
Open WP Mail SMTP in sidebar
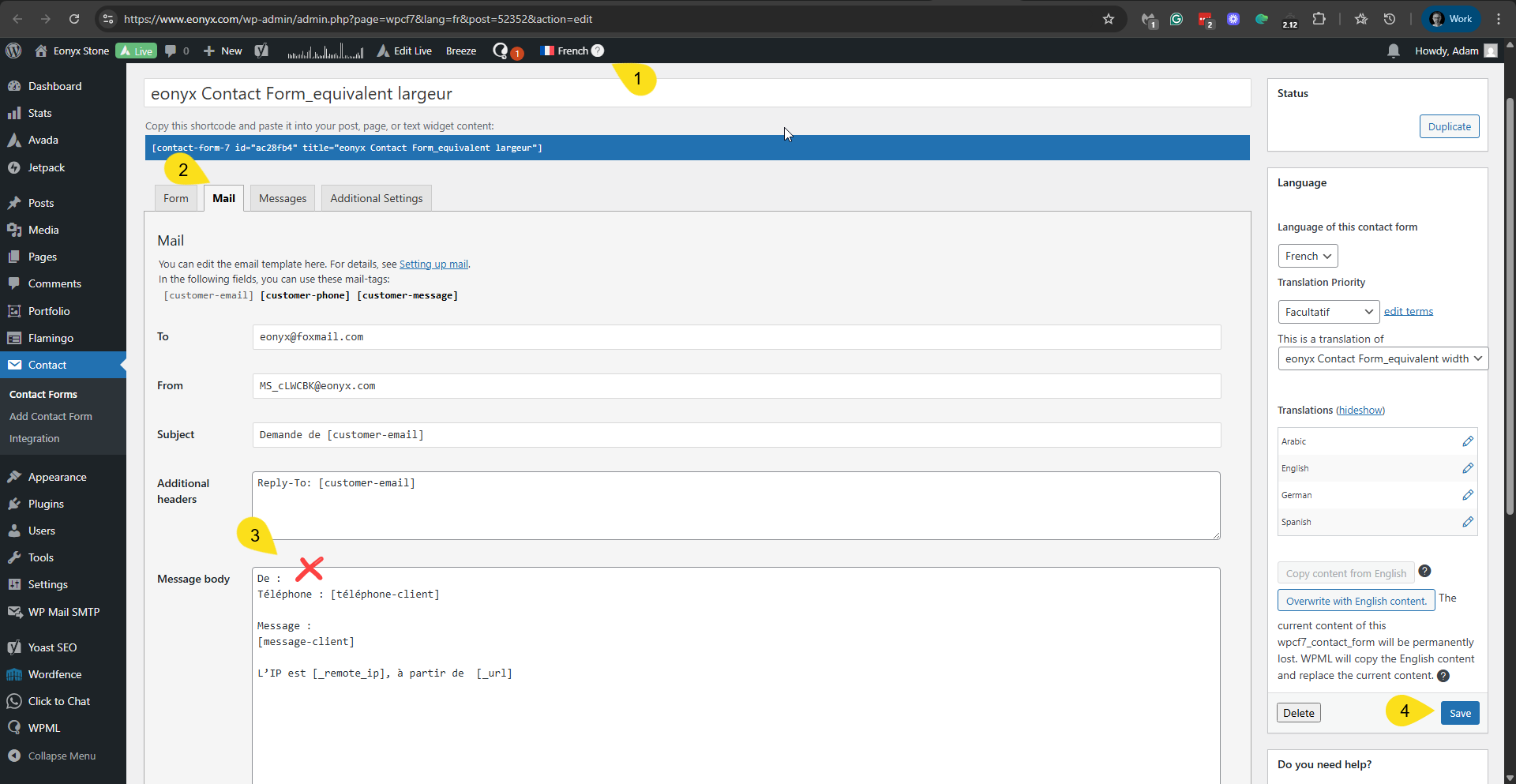[x=63, y=612]
